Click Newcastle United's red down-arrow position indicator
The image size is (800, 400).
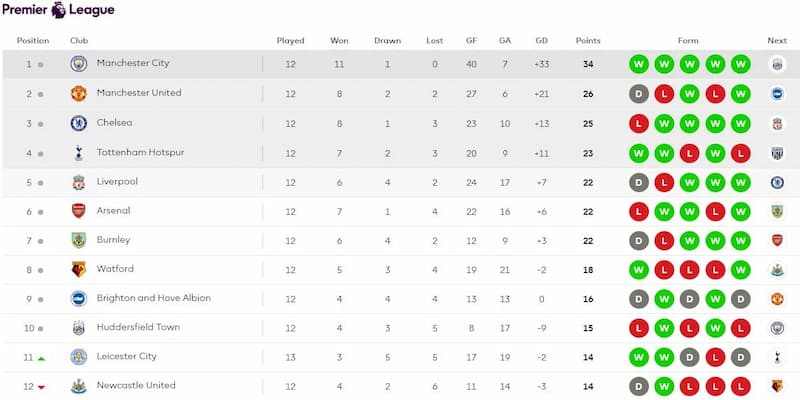tap(41, 388)
